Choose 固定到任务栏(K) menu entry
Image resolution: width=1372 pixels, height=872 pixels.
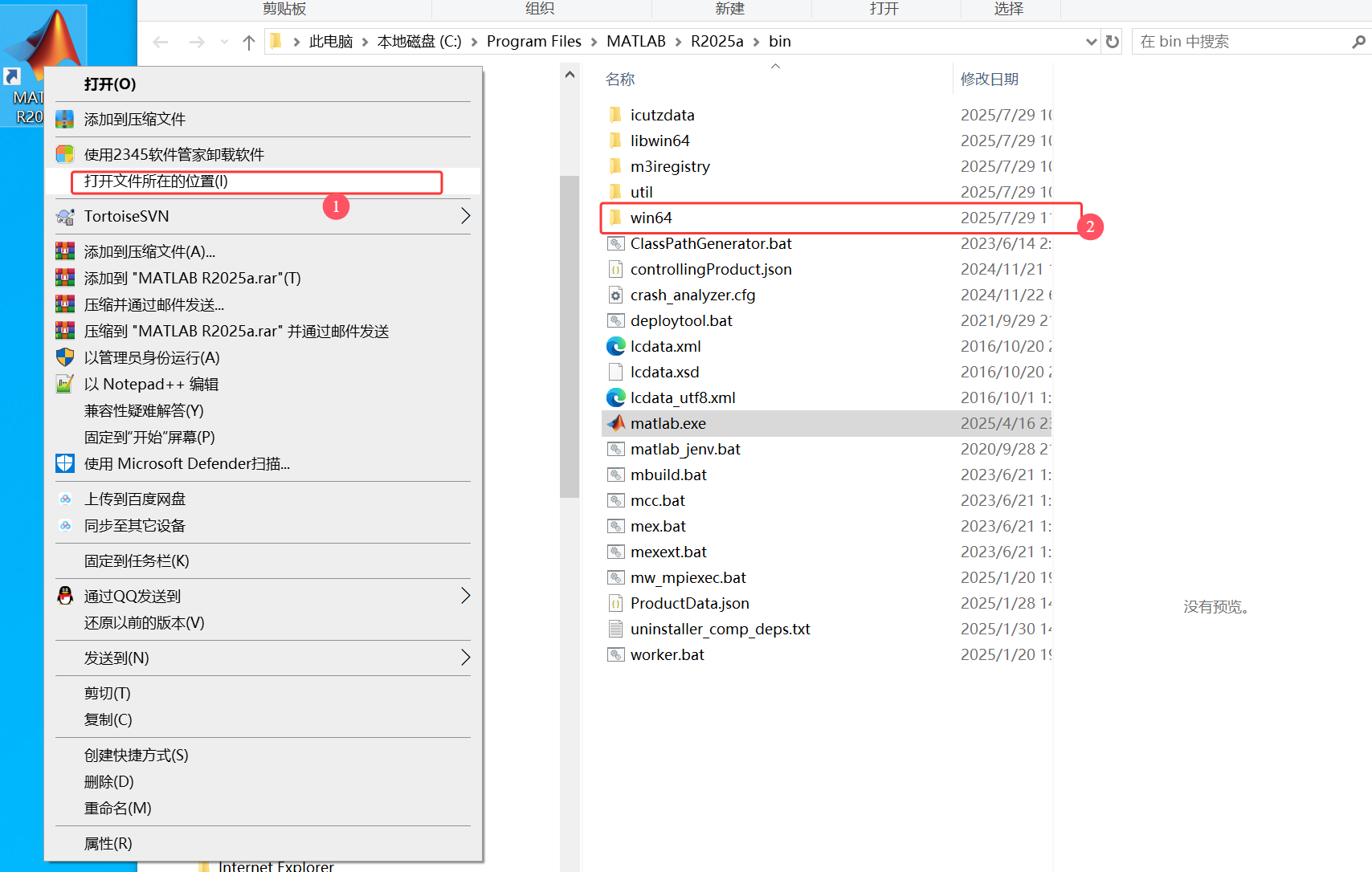click(x=263, y=560)
